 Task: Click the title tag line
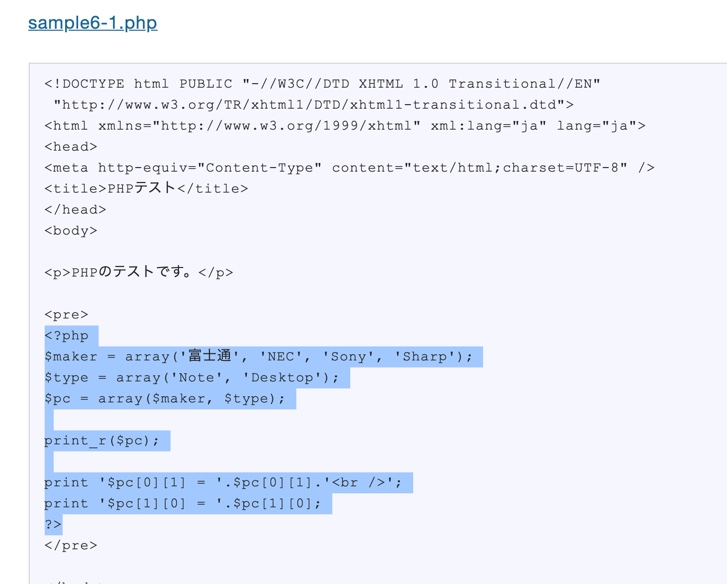coord(146,188)
